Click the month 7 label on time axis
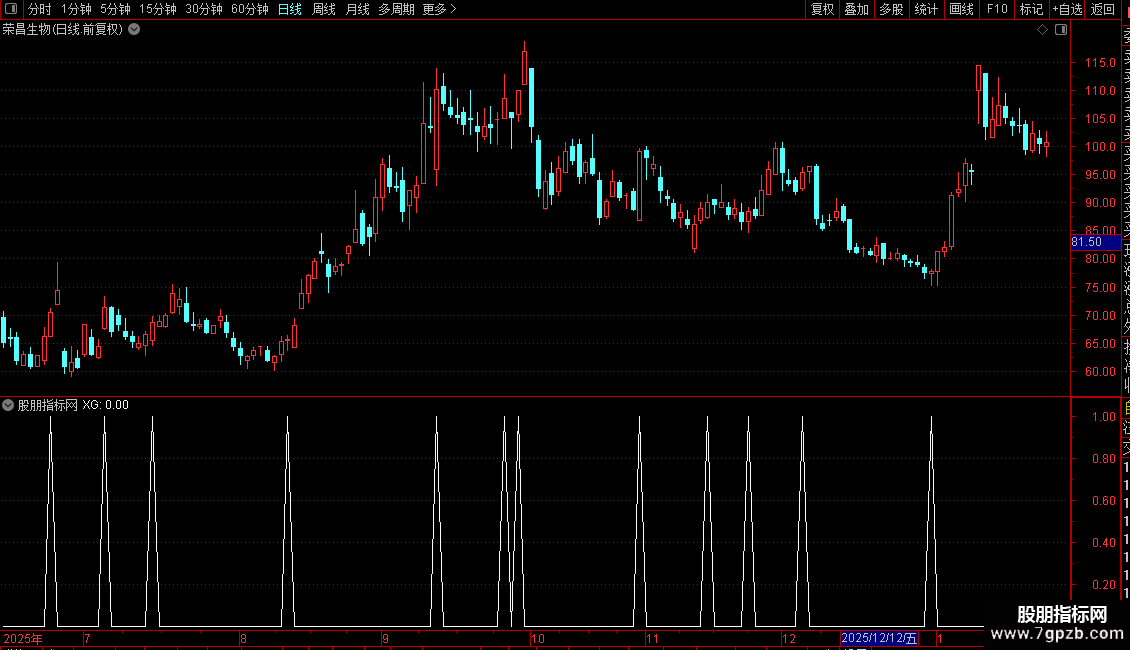The width and height of the screenshot is (1130, 650). pyautogui.click(x=87, y=638)
